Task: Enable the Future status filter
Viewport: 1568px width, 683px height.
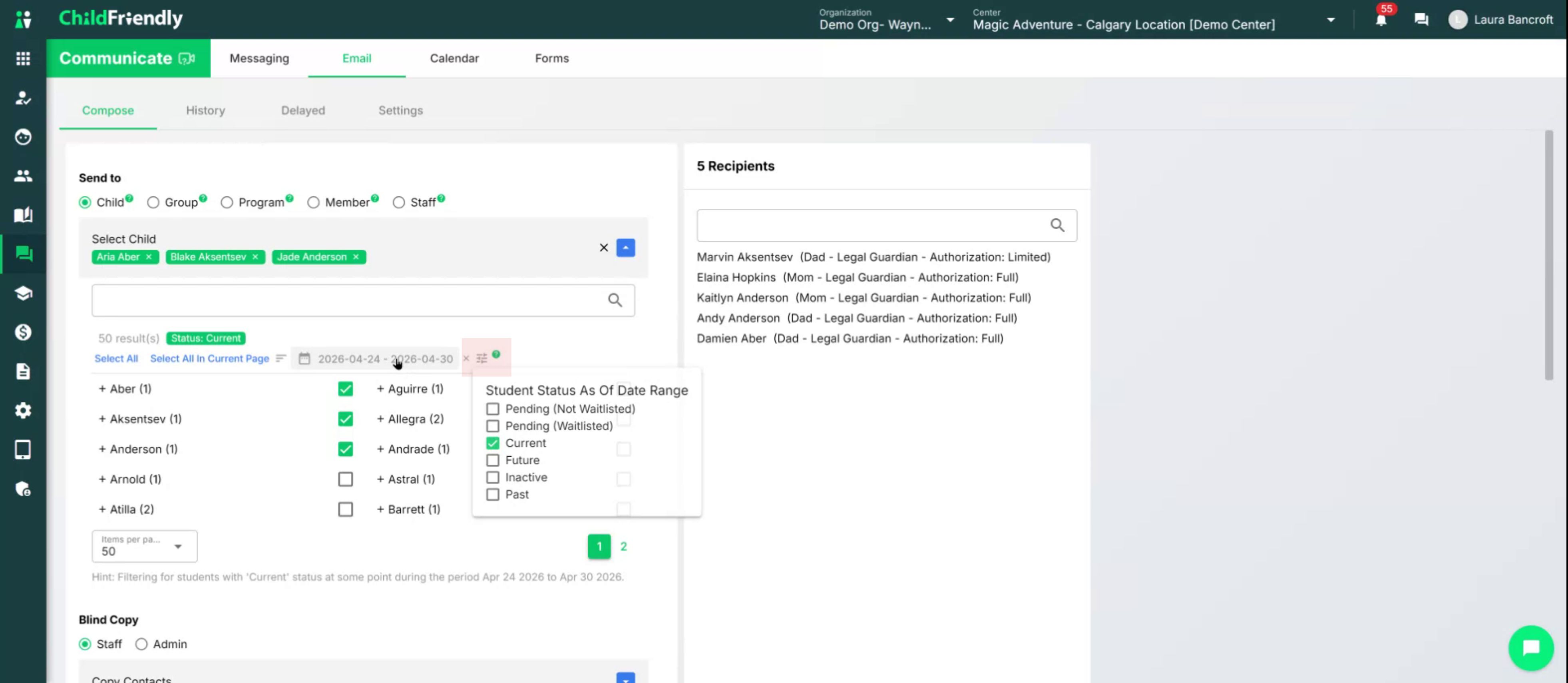Action: 492,460
